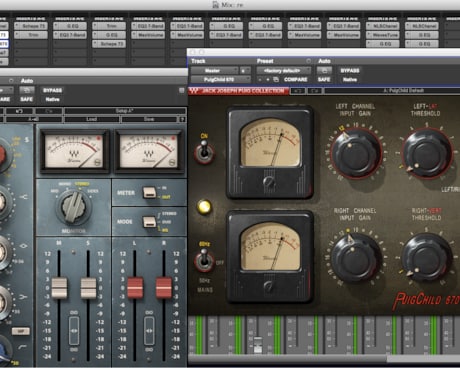Screen dimensions: 460x380
Task: Click the S channel fader handle
Action: [x=88, y=287]
